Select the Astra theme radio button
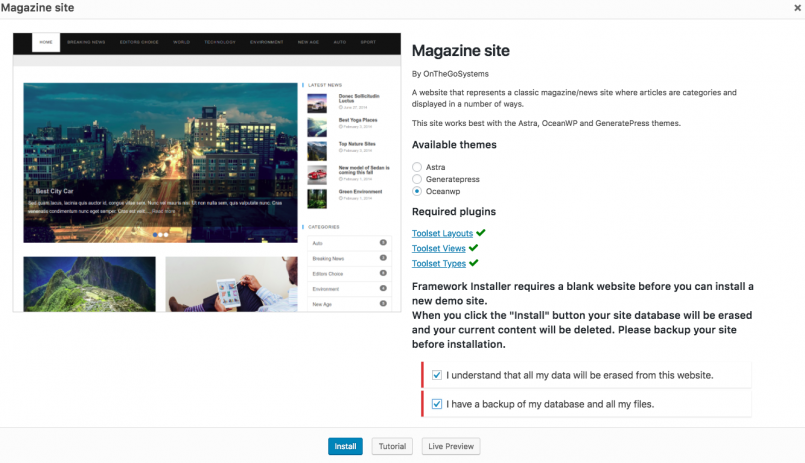 pyautogui.click(x=417, y=167)
